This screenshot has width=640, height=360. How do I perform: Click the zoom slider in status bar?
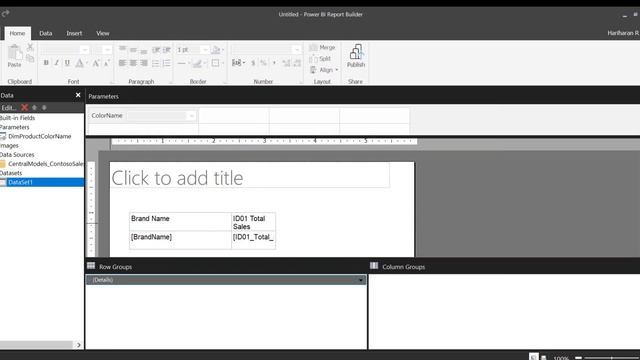[611, 358]
